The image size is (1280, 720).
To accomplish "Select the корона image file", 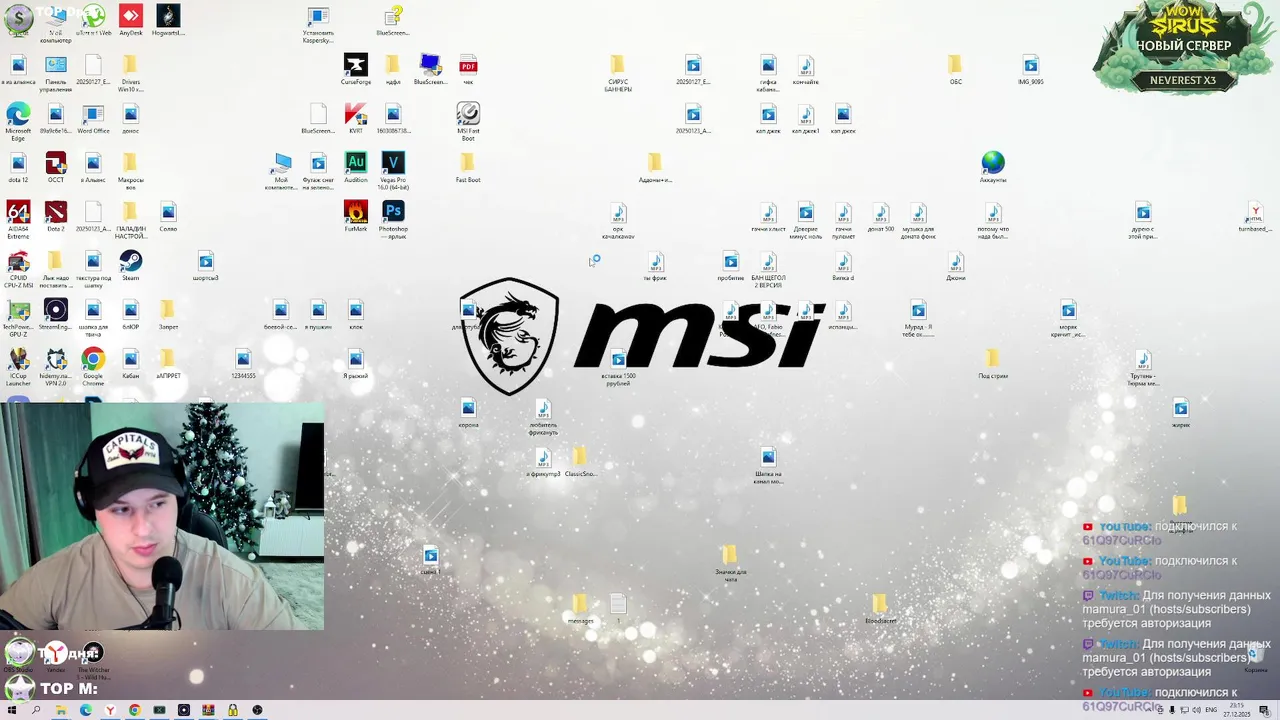I will pos(468,412).
